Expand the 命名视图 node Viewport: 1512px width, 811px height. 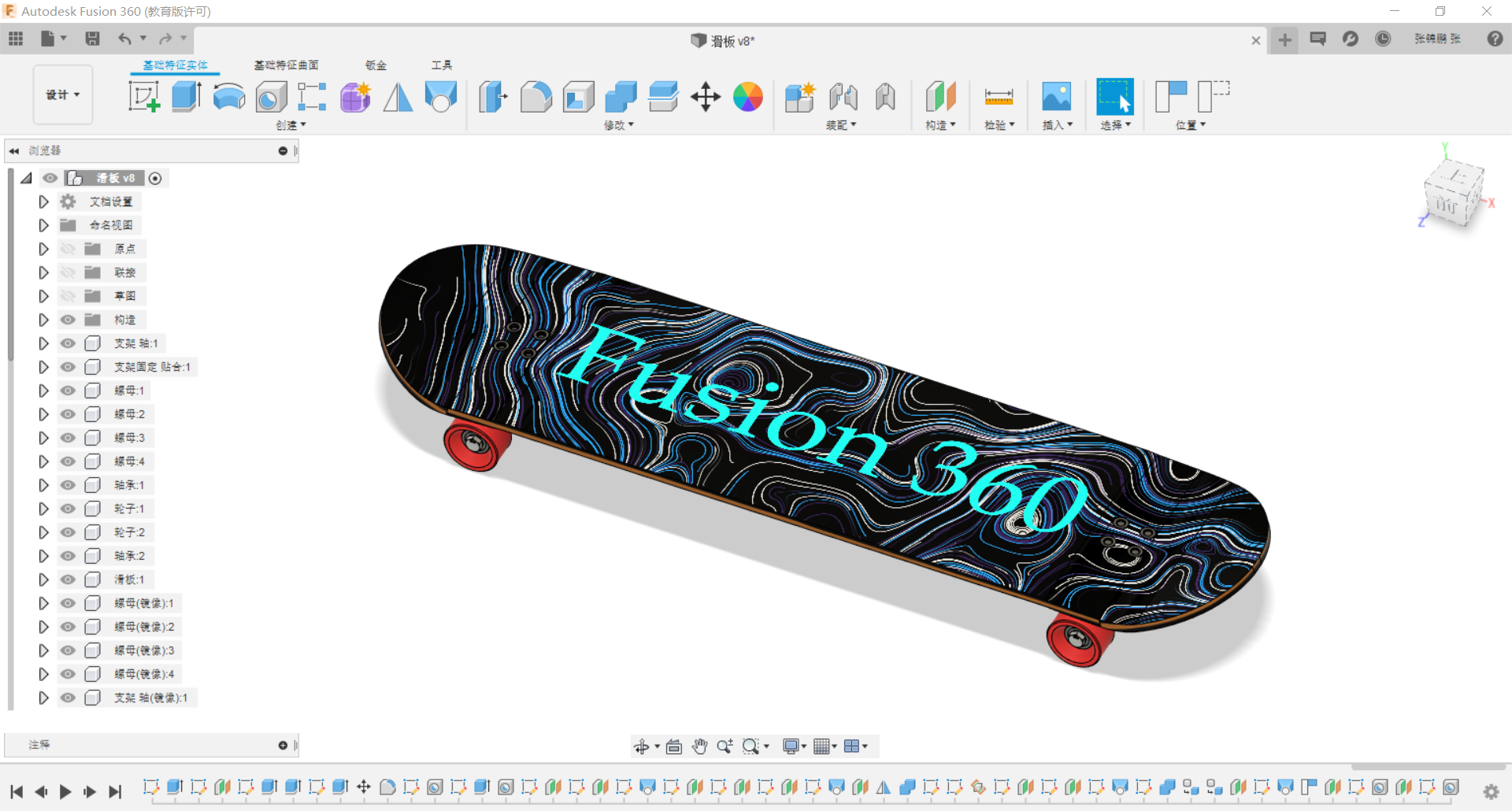(43, 225)
